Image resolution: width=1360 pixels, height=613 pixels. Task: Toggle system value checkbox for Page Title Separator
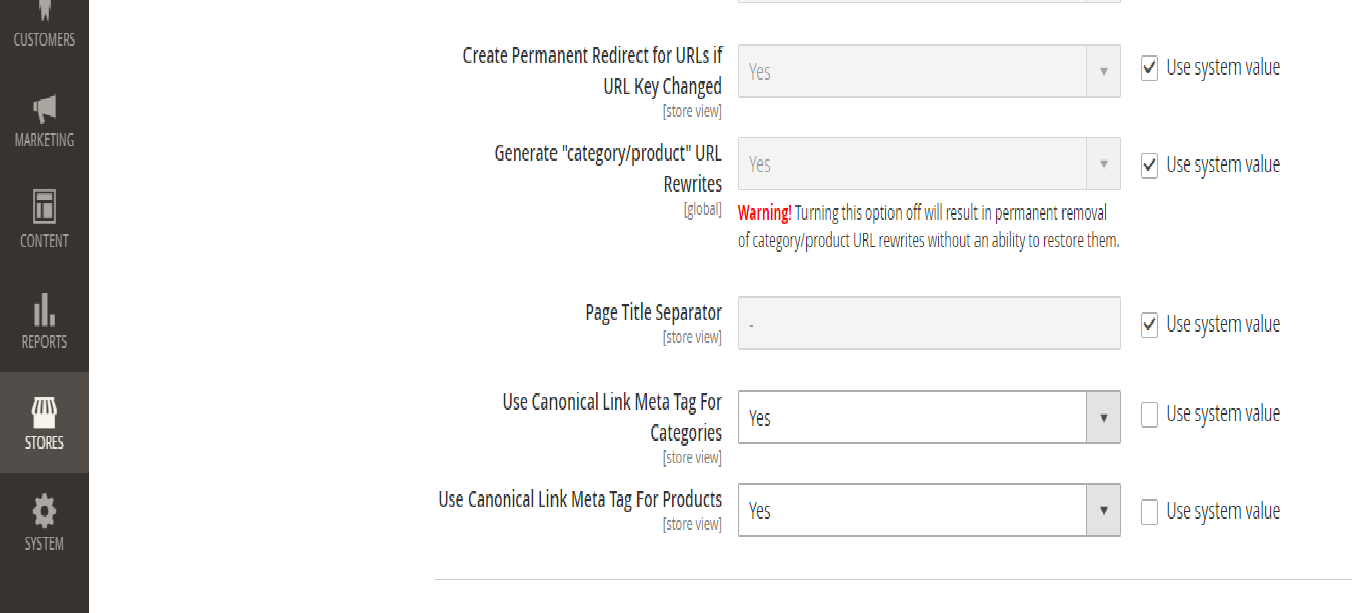1150,325
